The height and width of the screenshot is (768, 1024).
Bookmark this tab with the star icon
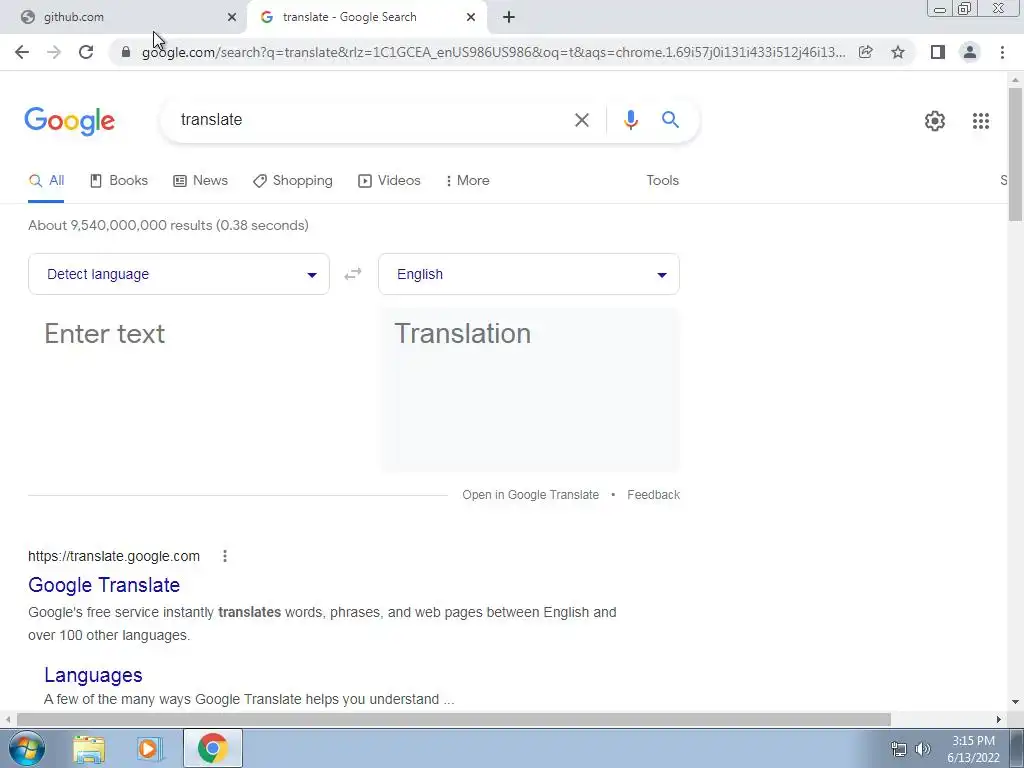[x=898, y=52]
